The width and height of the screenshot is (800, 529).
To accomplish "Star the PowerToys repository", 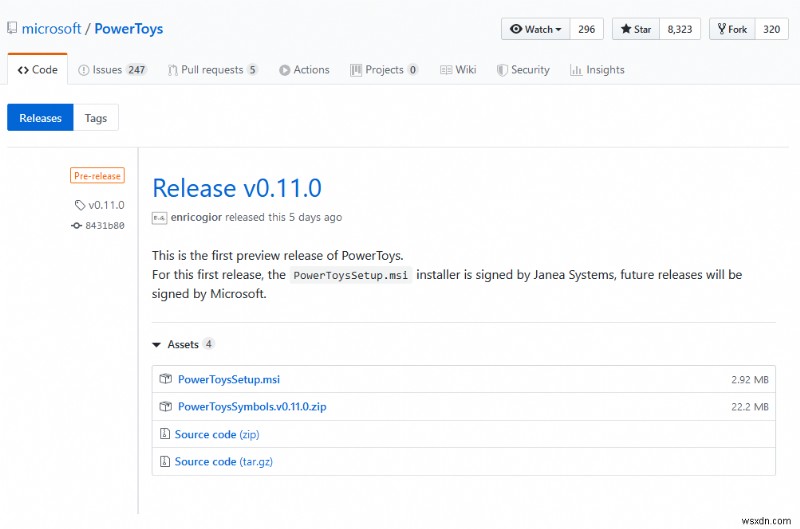I will coord(636,29).
